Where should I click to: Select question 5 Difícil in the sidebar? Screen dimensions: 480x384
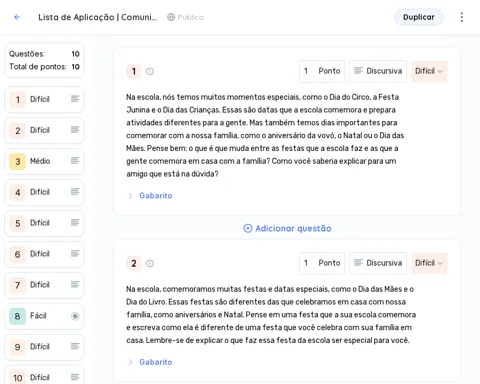coord(44,223)
